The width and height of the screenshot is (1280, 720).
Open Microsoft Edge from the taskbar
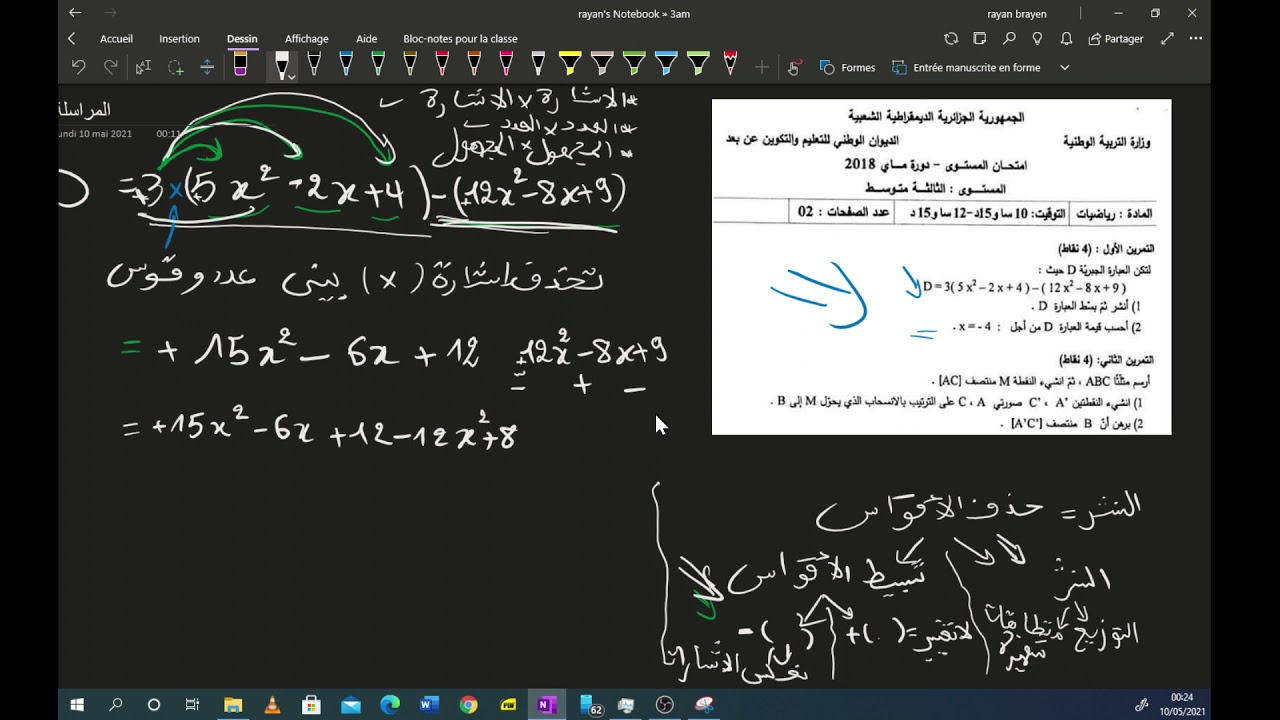[x=390, y=705]
